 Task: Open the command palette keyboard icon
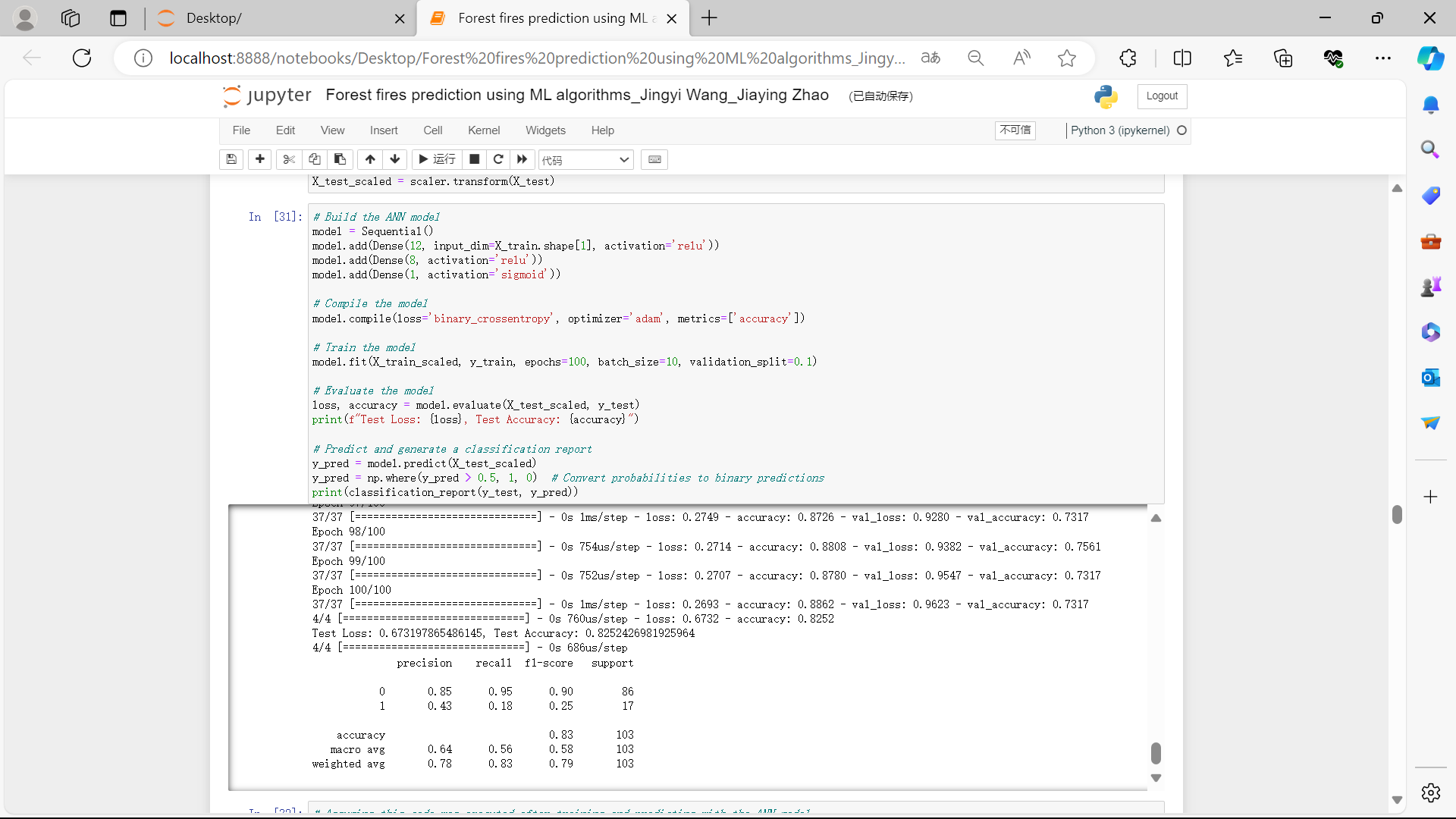654,159
